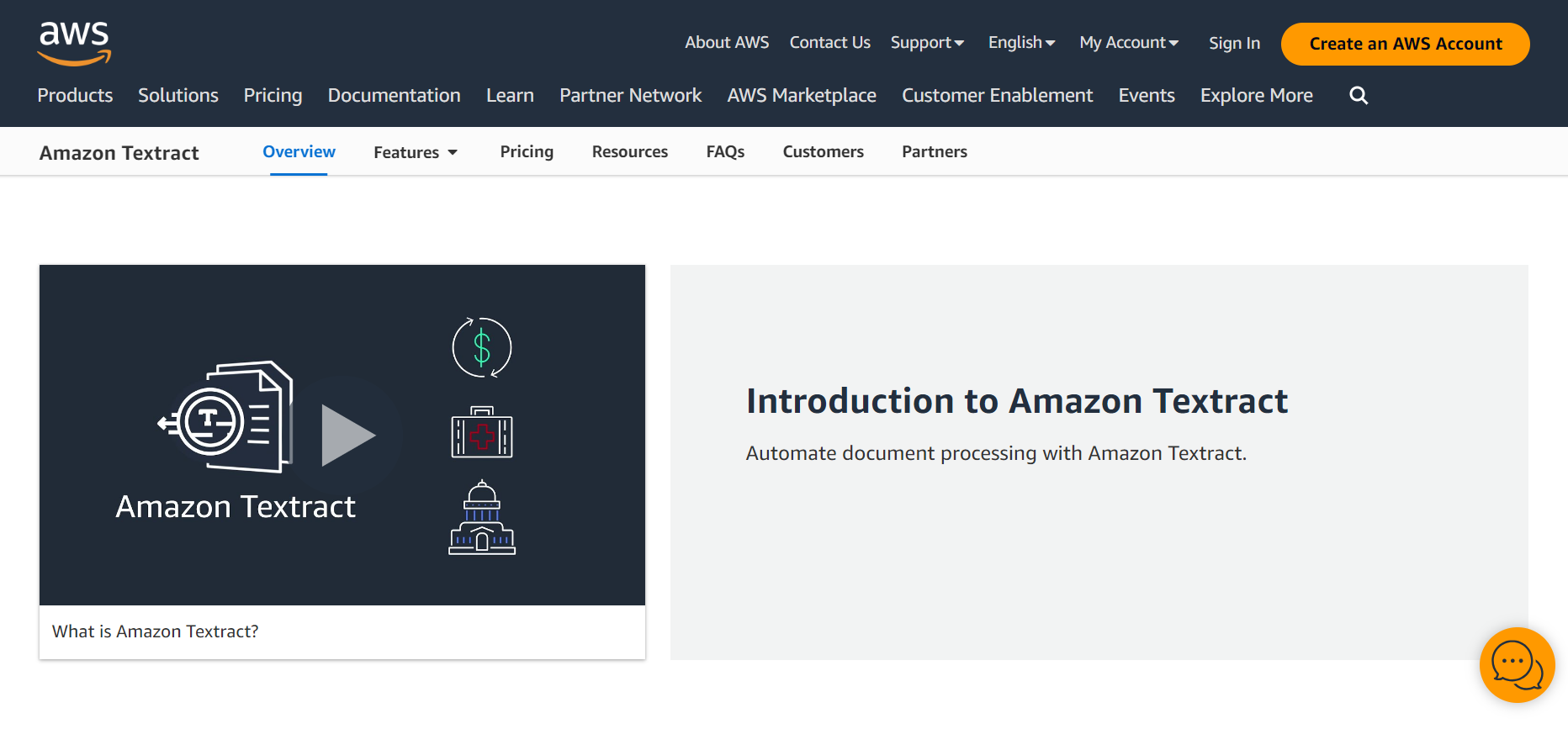The image size is (1568, 729).
Task: Click the Amazon Textract product title
Action: (x=119, y=153)
